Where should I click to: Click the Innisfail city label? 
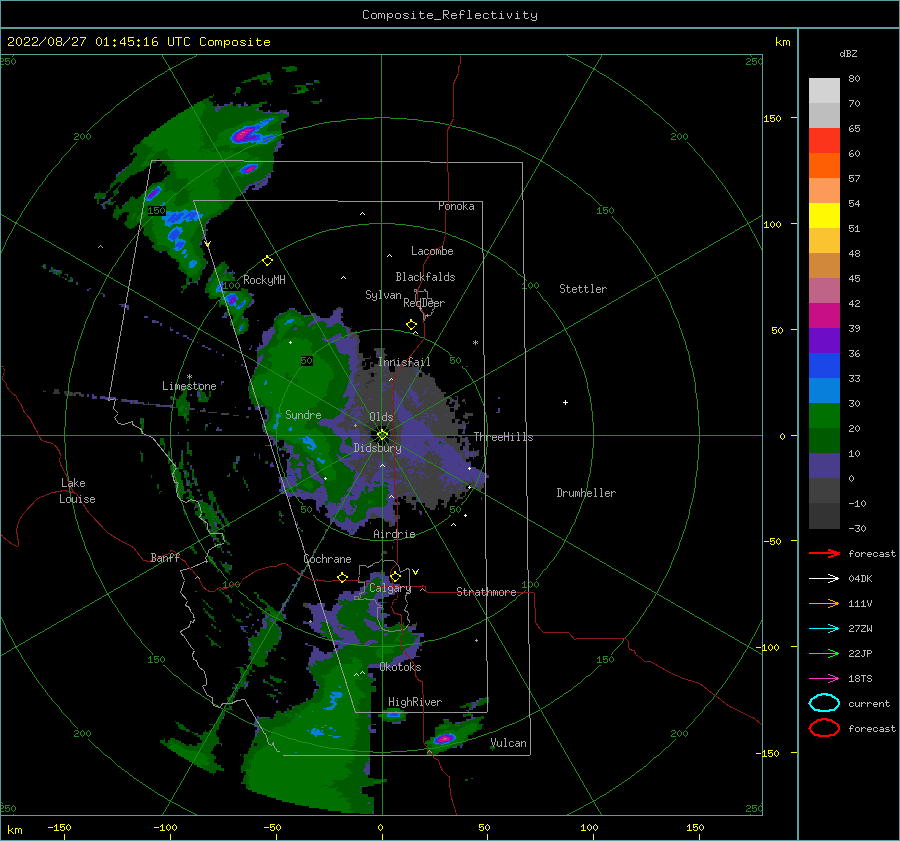click(404, 362)
